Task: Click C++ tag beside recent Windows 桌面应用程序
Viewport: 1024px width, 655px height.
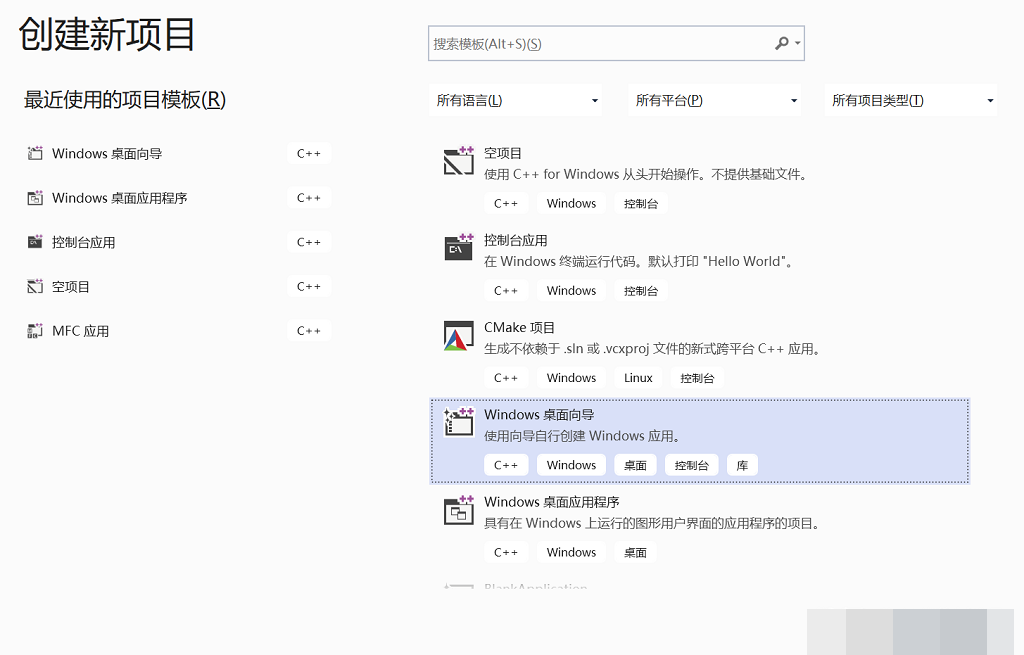Action: tap(309, 198)
